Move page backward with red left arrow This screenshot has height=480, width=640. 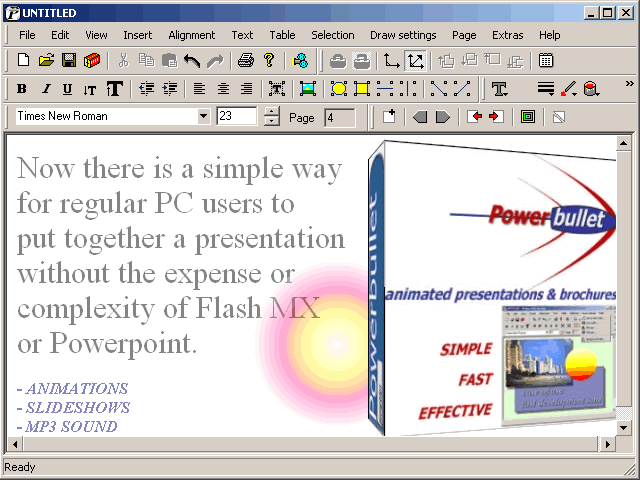(474, 117)
